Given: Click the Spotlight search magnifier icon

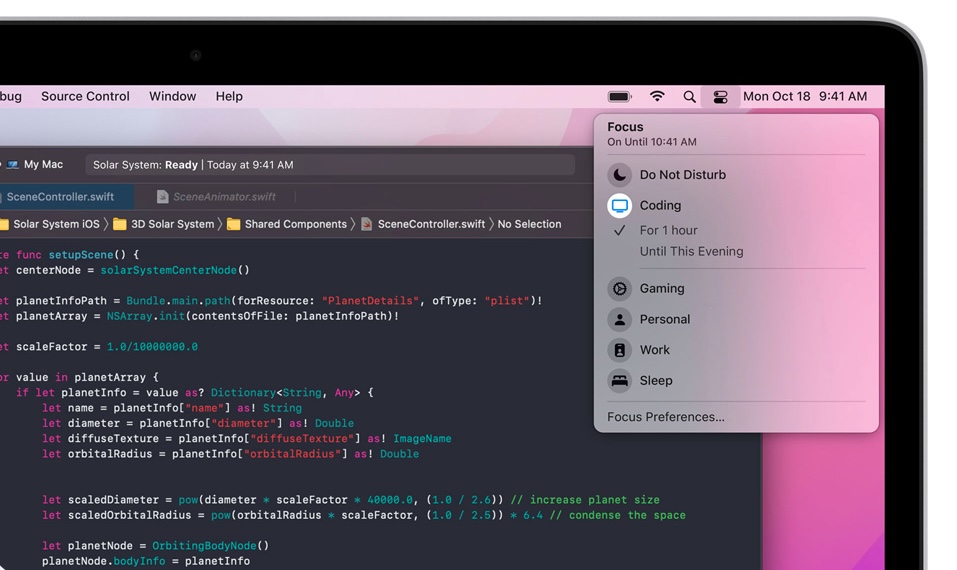Looking at the screenshot, I should point(690,96).
